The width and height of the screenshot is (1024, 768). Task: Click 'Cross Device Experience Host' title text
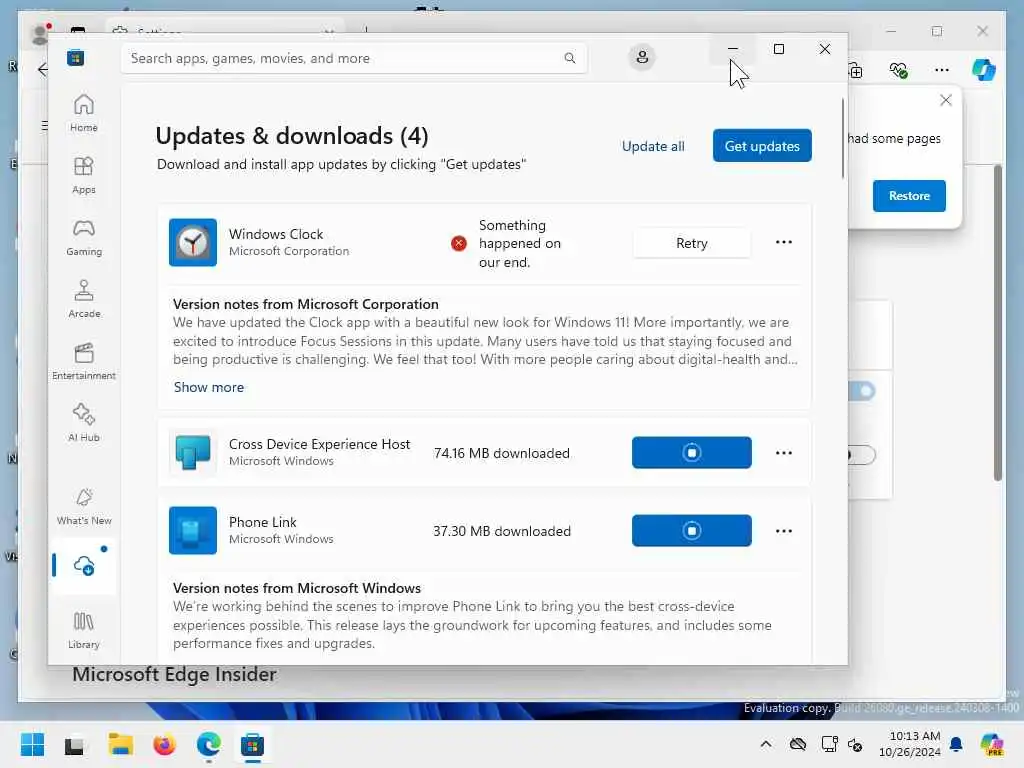click(x=319, y=444)
